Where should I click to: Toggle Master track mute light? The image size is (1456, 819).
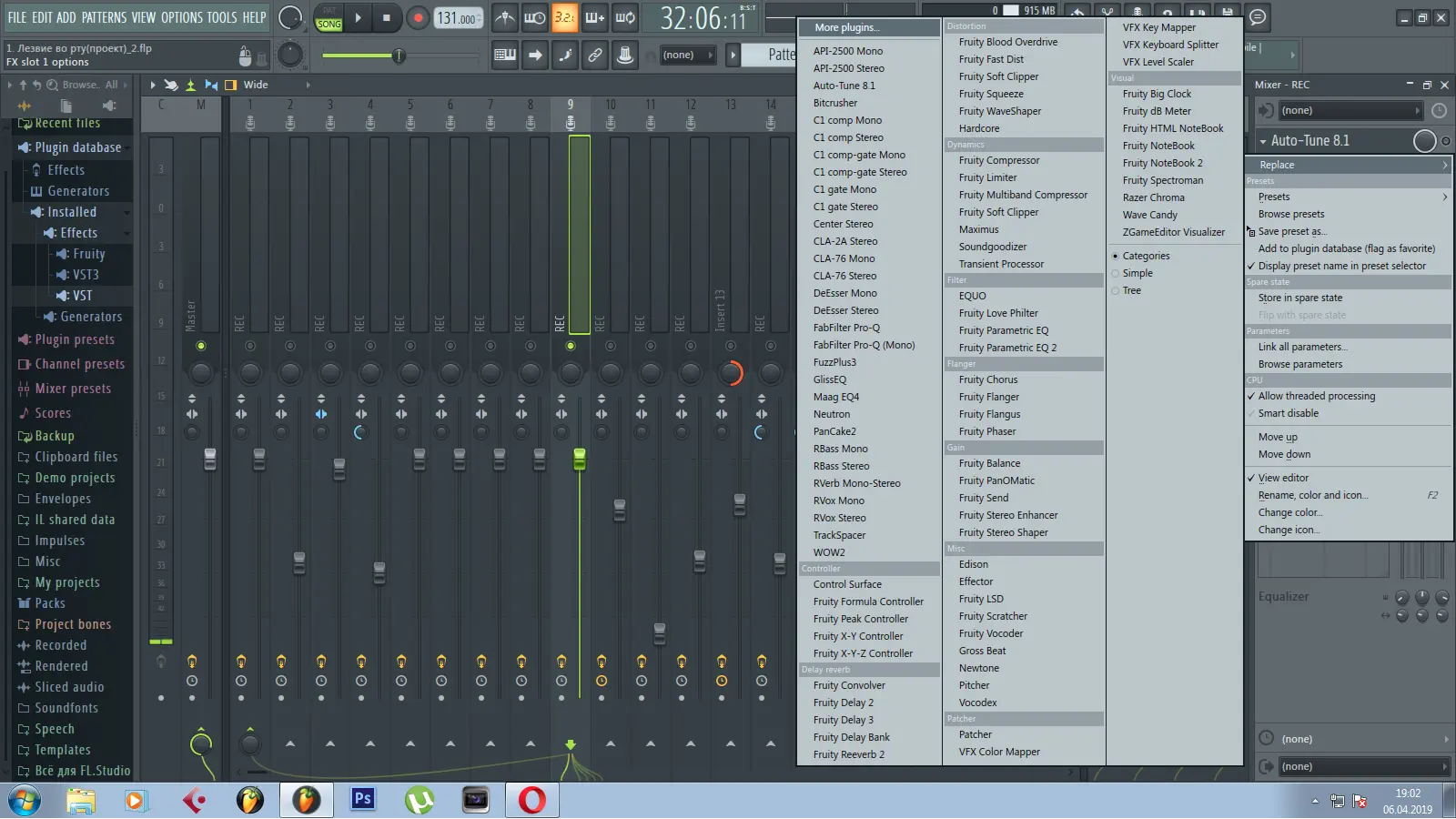coord(201,346)
